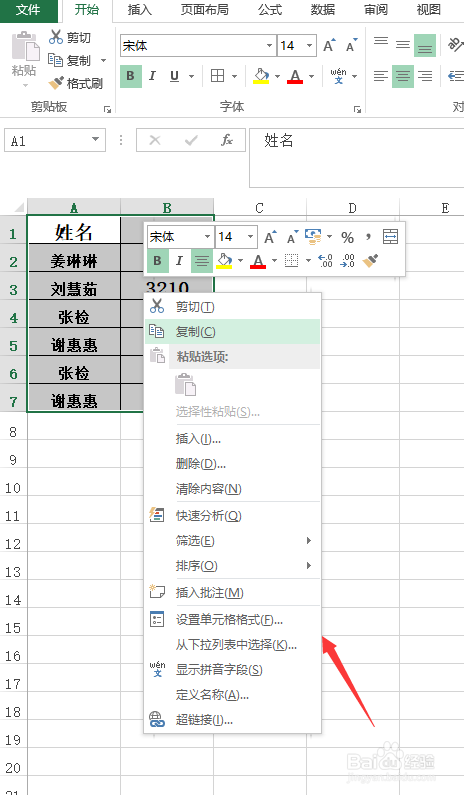Screen dimensions: 464x795
Task: Open ribbon font size dropdown (14)
Action: tap(309, 46)
